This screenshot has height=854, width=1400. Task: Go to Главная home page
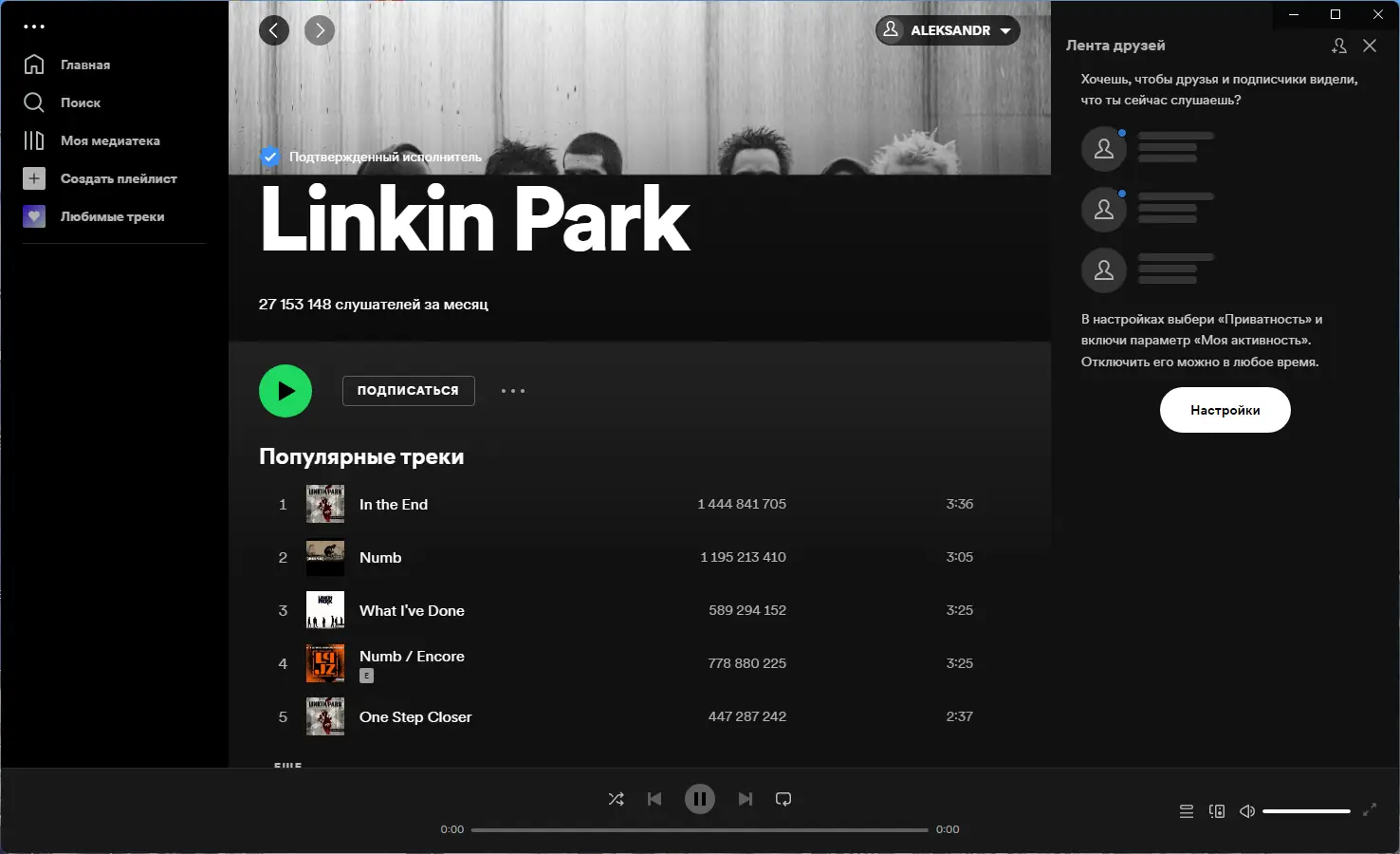point(85,65)
